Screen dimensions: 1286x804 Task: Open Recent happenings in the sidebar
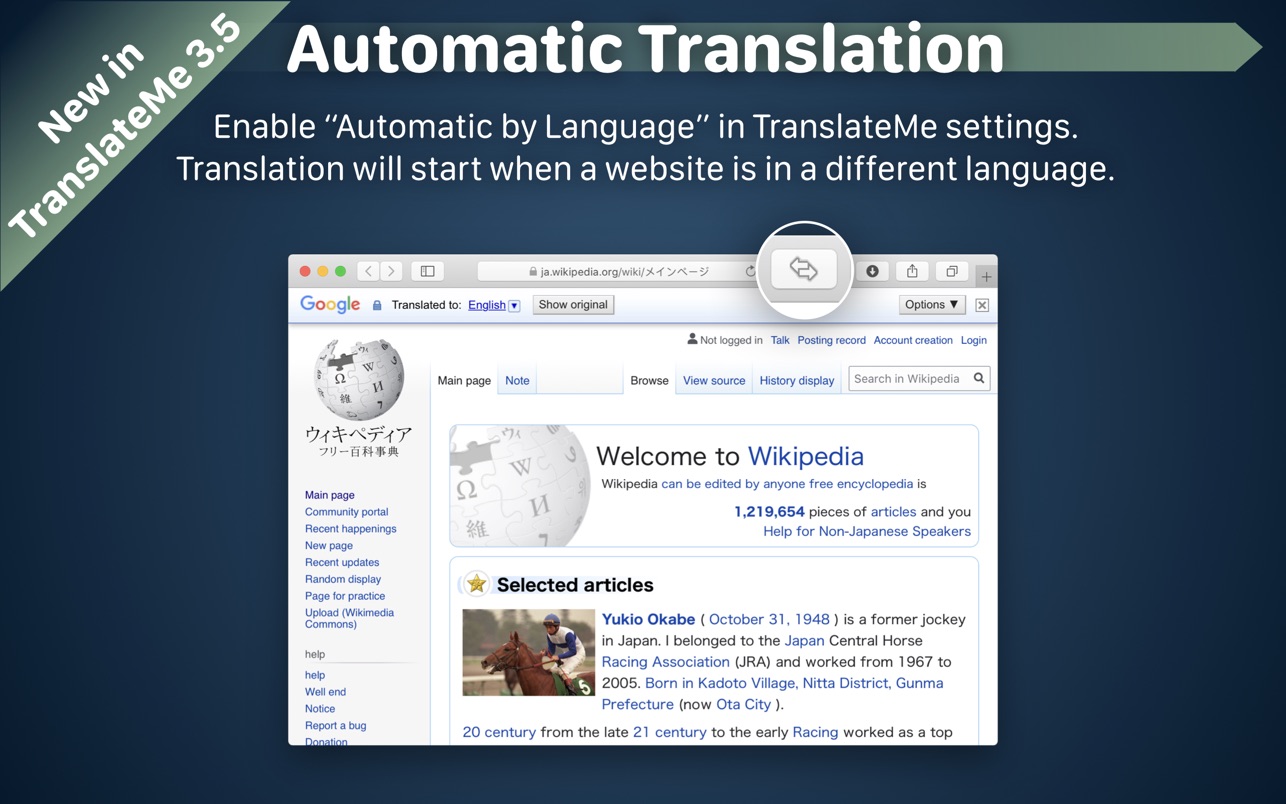351,529
